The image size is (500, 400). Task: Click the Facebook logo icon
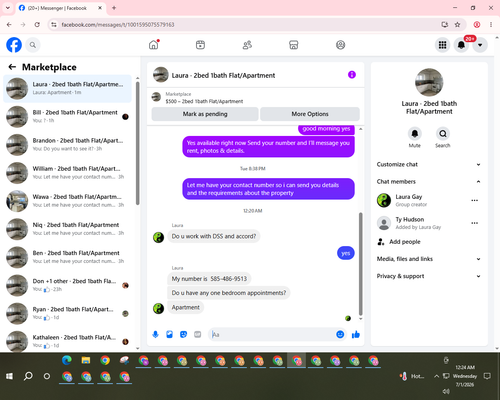(x=14, y=45)
